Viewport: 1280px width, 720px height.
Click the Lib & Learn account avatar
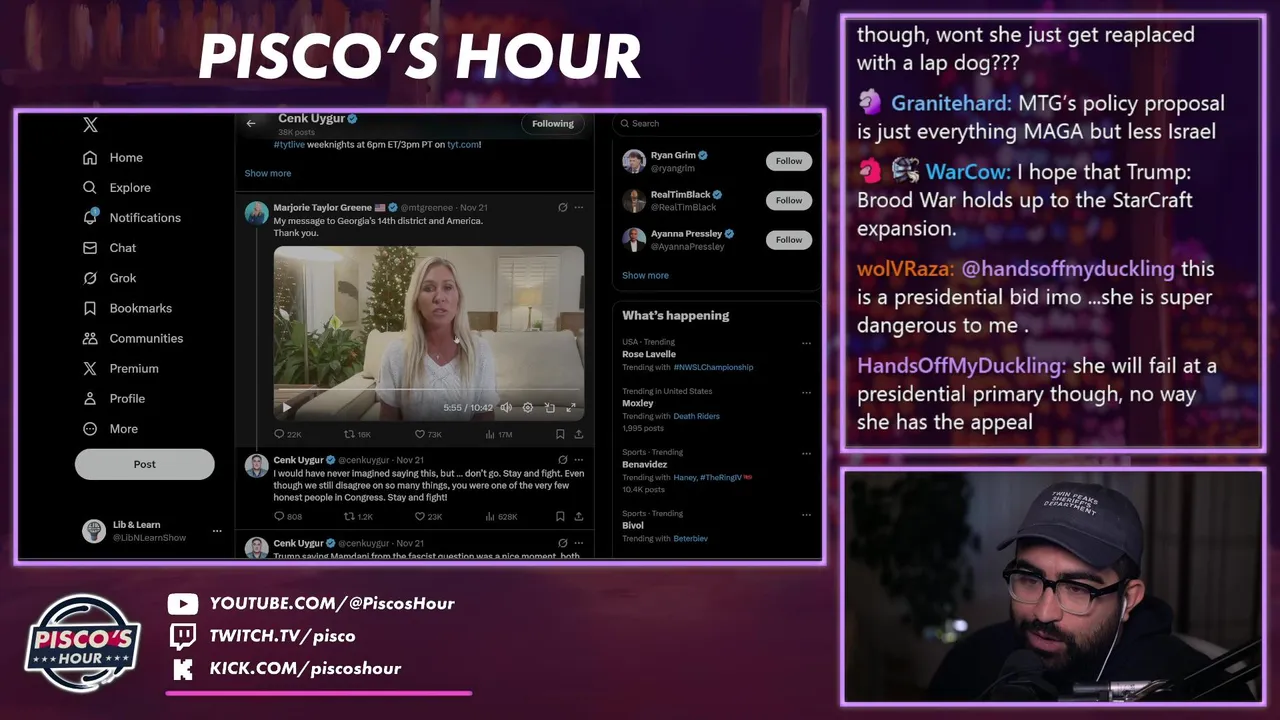[94, 531]
